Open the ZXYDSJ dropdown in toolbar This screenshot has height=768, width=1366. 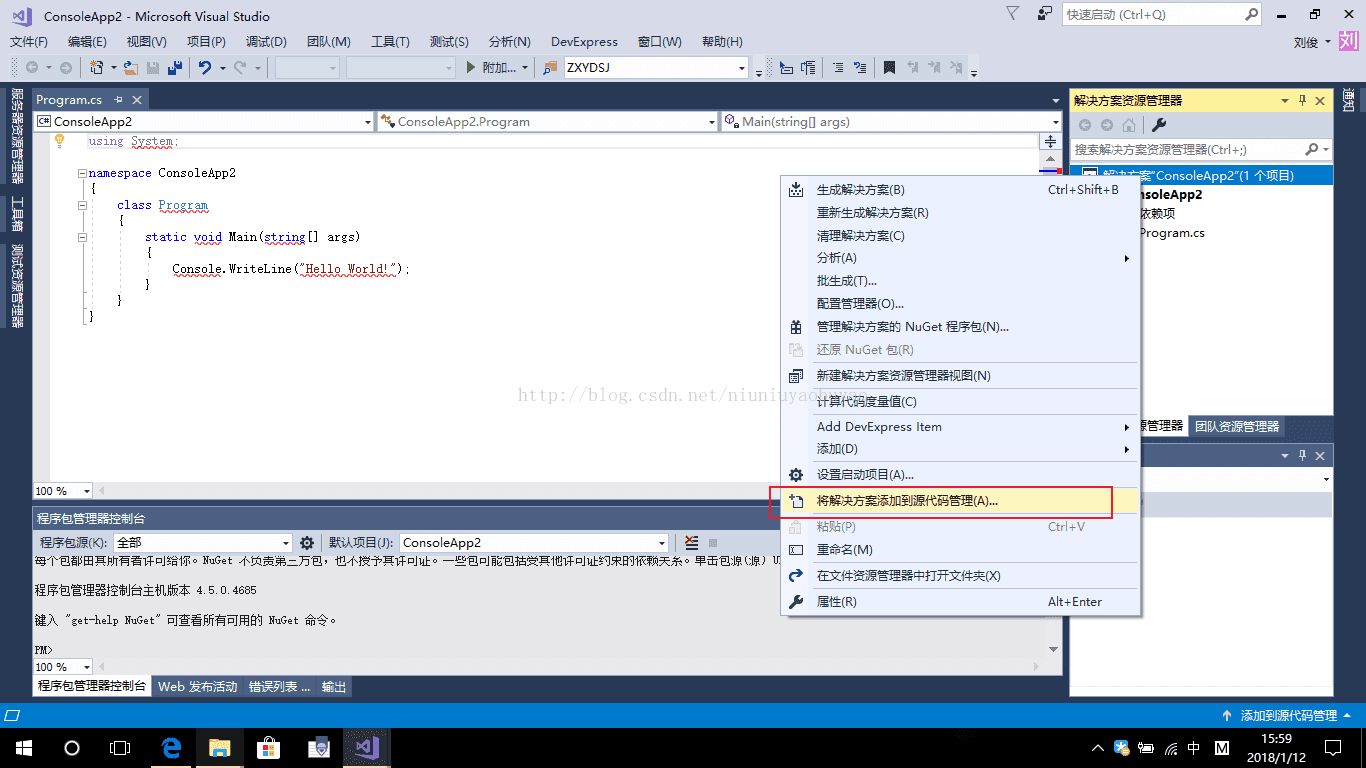(742, 68)
